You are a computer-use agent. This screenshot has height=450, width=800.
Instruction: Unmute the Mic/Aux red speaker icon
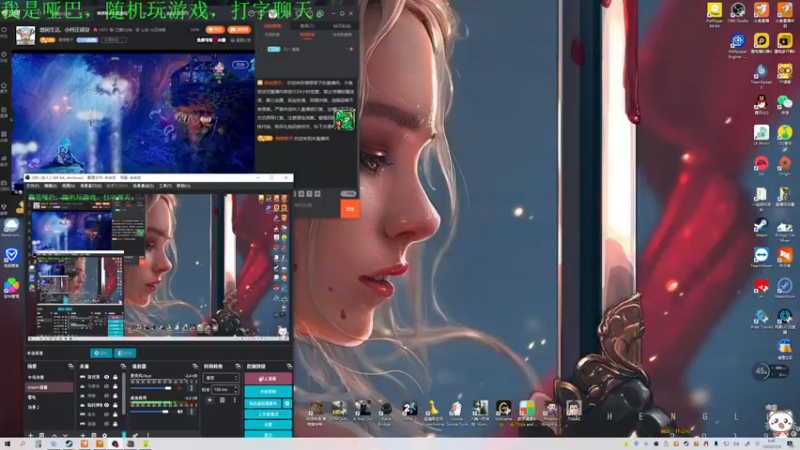[180, 388]
